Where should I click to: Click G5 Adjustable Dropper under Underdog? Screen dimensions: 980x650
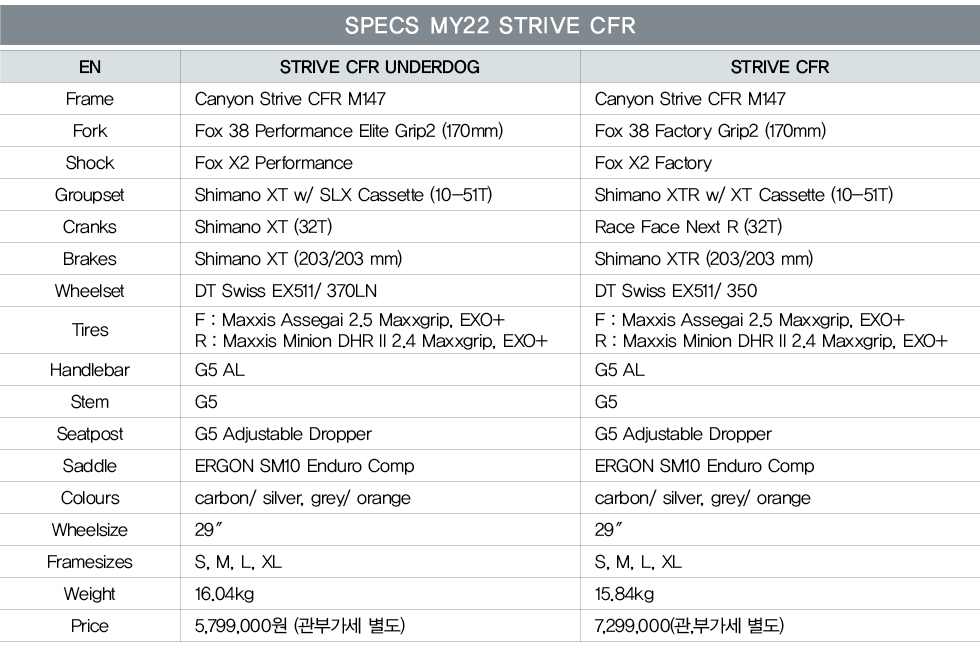coord(283,434)
